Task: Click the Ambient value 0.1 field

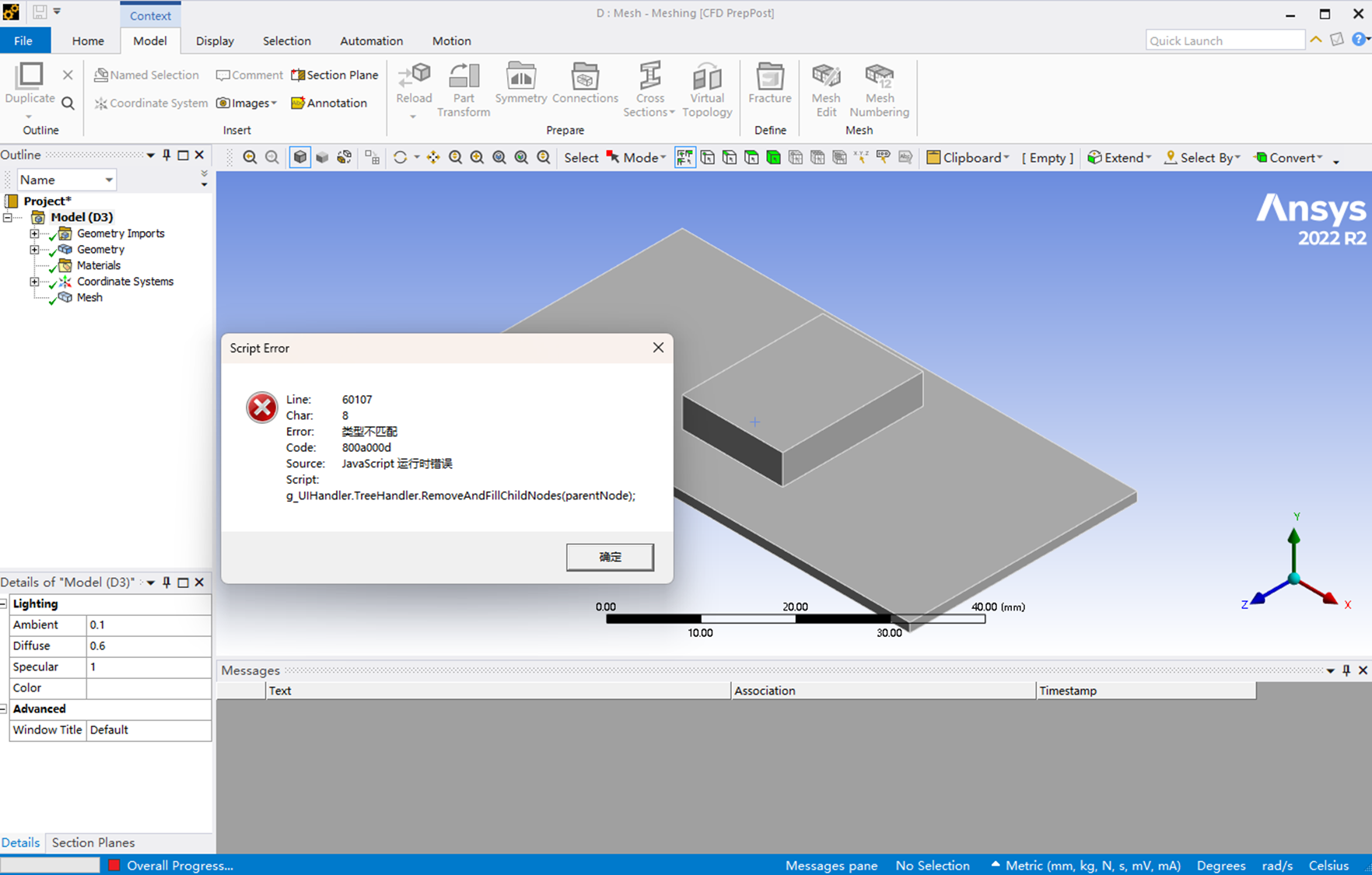Action: point(149,625)
